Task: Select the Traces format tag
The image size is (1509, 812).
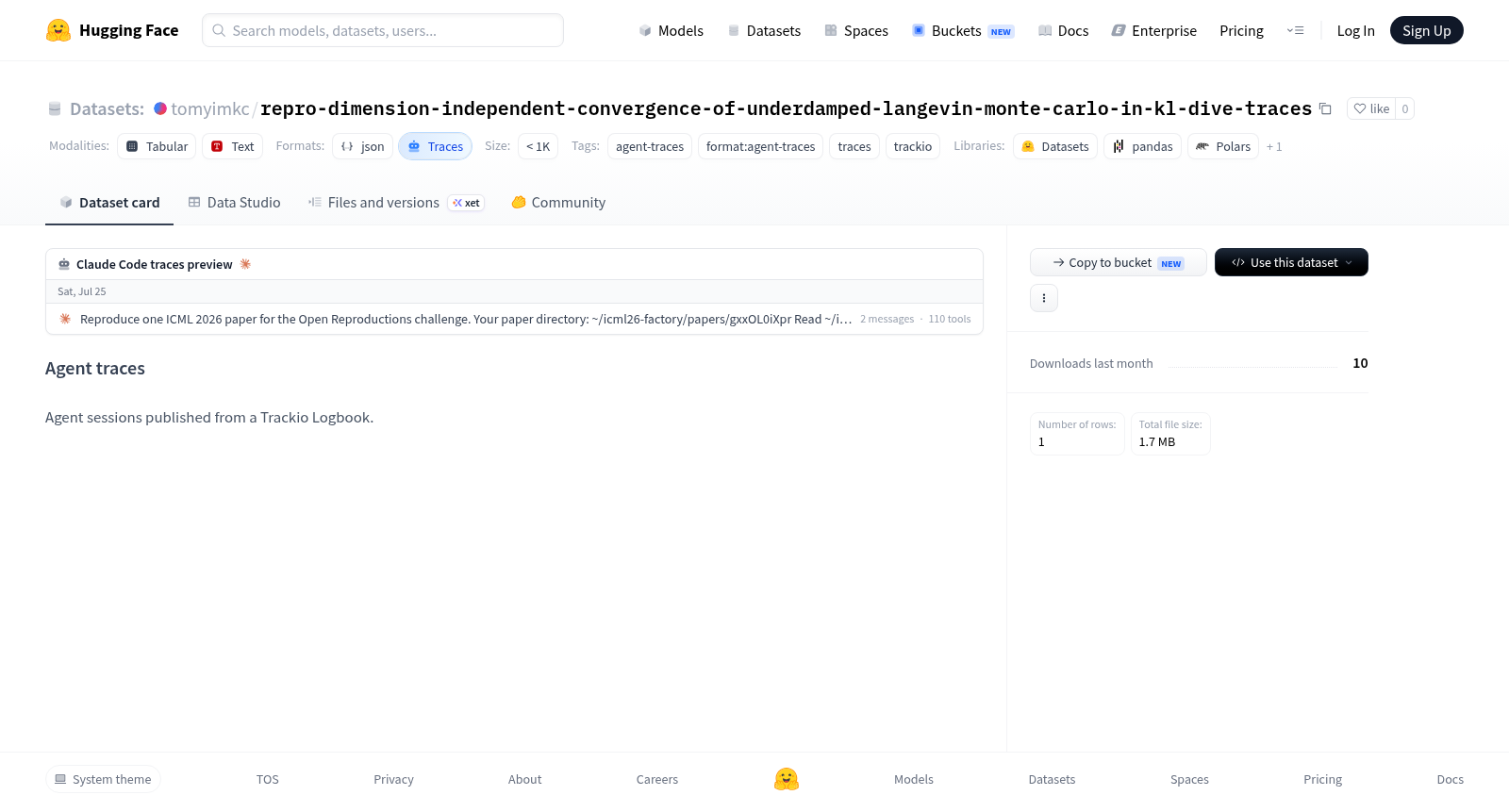Action: (x=435, y=146)
